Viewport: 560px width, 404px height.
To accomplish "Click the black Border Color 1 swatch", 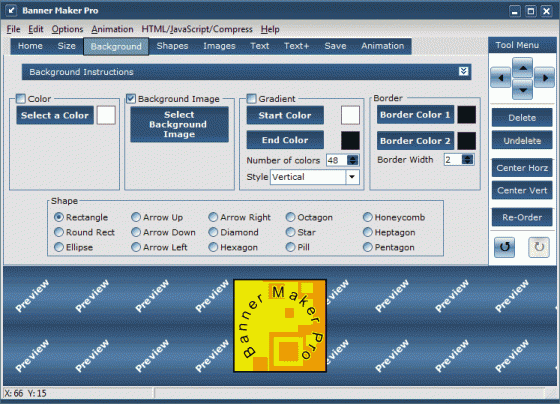I will 467,115.
